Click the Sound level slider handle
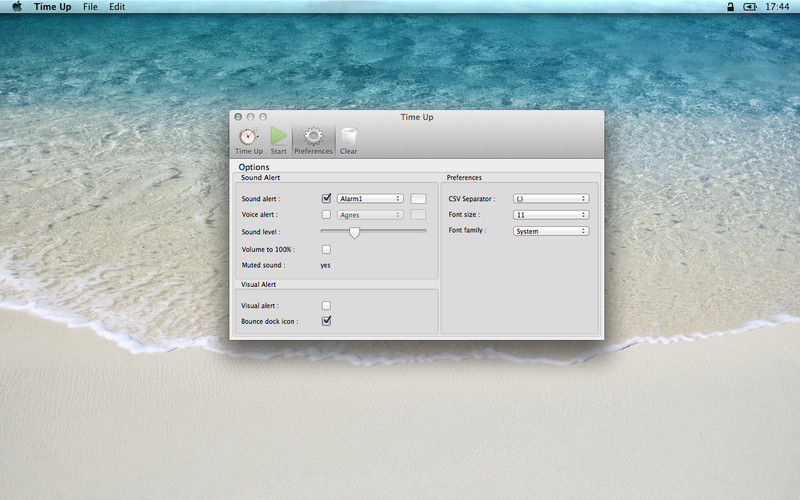 tap(354, 233)
